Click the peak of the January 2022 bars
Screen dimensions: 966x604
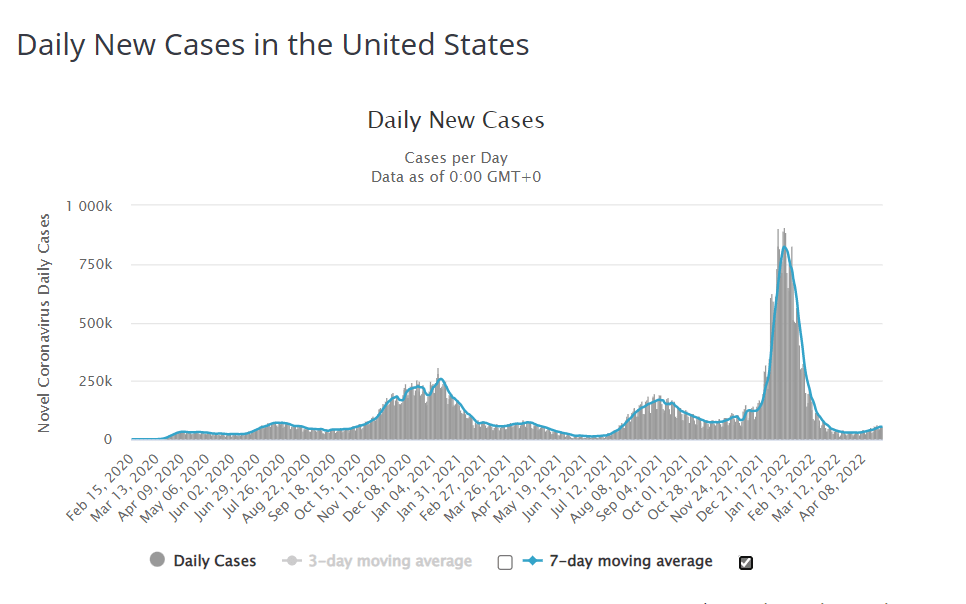click(784, 231)
